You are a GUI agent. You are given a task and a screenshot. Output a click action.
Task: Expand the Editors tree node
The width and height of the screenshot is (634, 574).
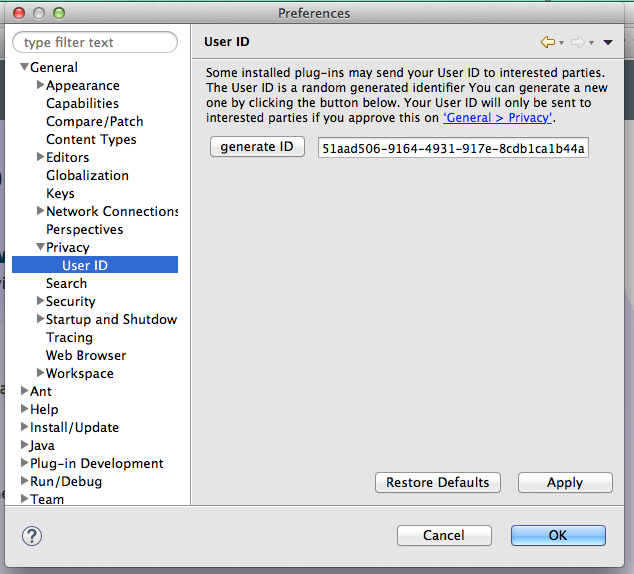(40, 156)
